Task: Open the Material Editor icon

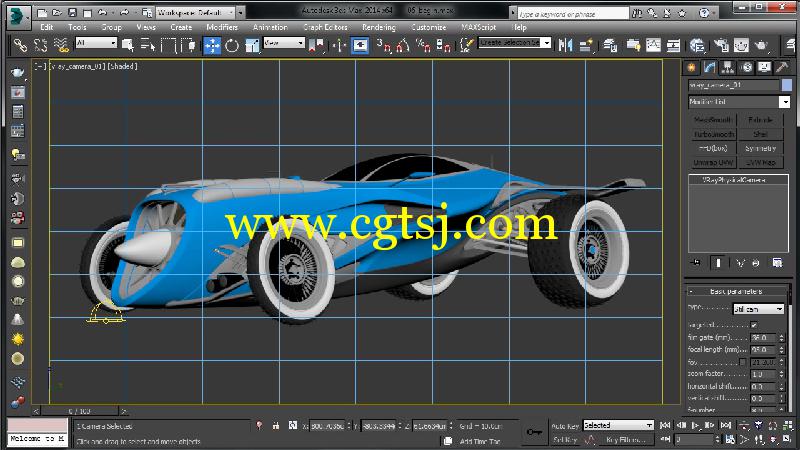Action: click(x=697, y=45)
